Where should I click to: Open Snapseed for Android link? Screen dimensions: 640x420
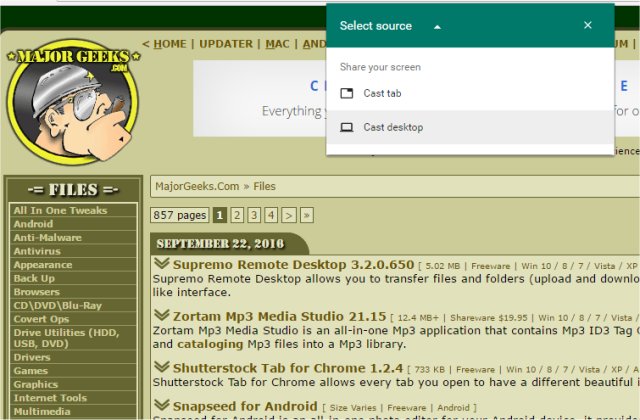(245, 407)
